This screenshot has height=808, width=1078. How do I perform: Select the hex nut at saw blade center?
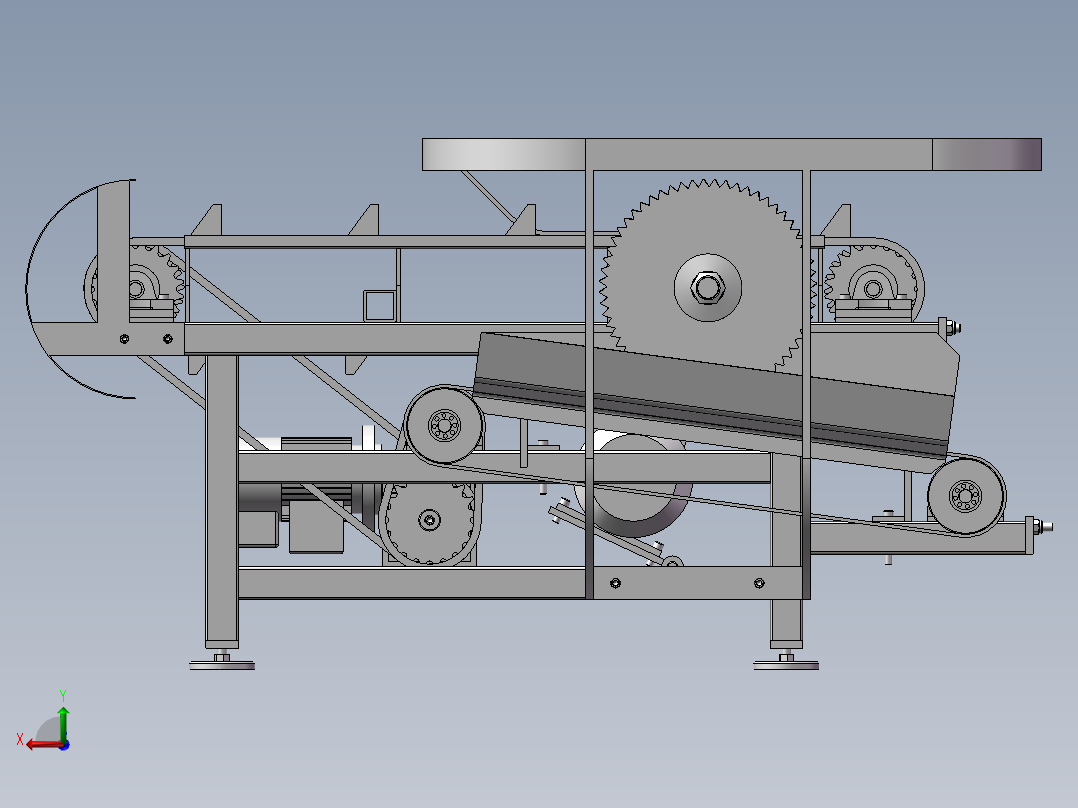707,287
